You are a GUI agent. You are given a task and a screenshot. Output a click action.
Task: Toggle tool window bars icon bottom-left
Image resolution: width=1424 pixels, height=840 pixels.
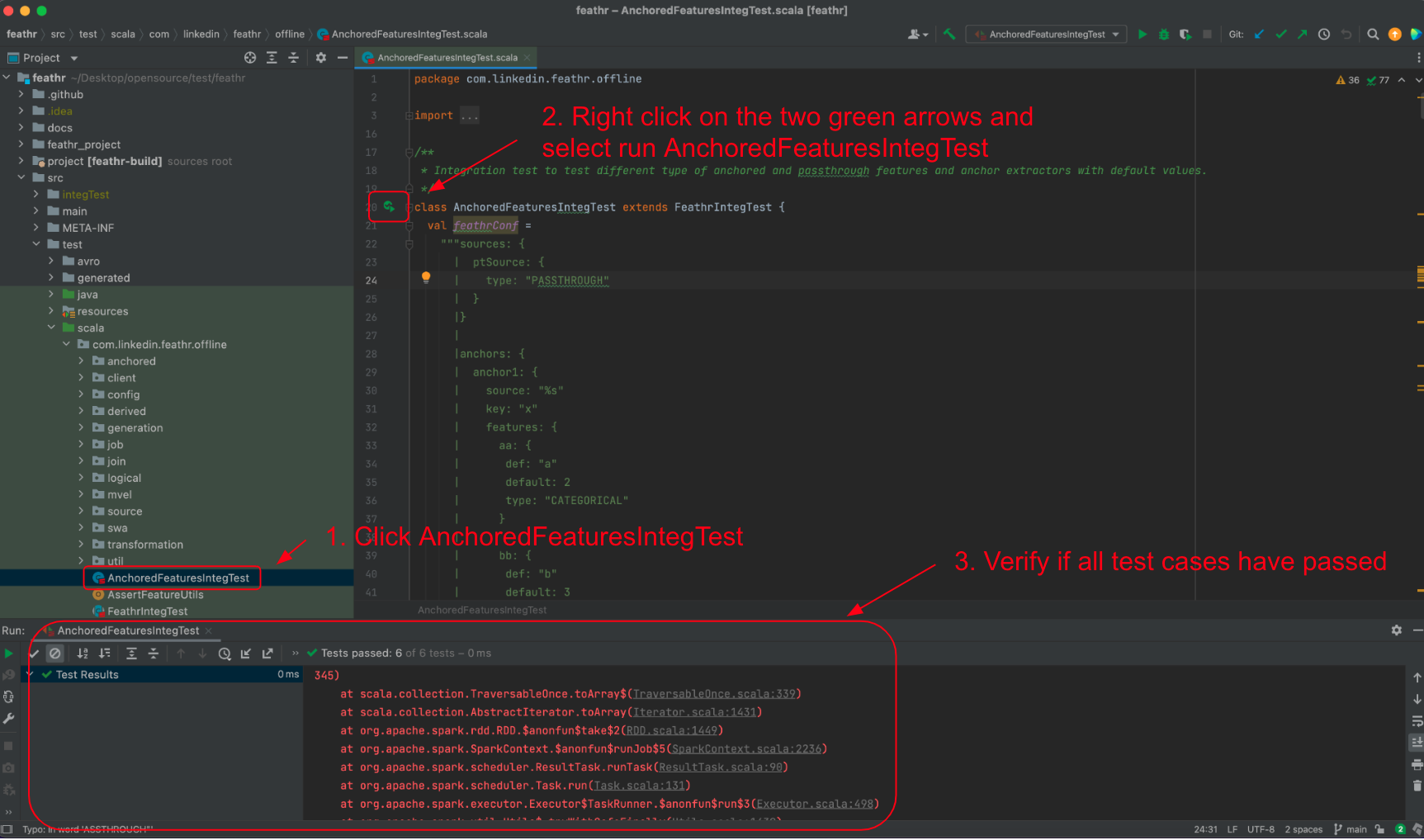pos(7,829)
